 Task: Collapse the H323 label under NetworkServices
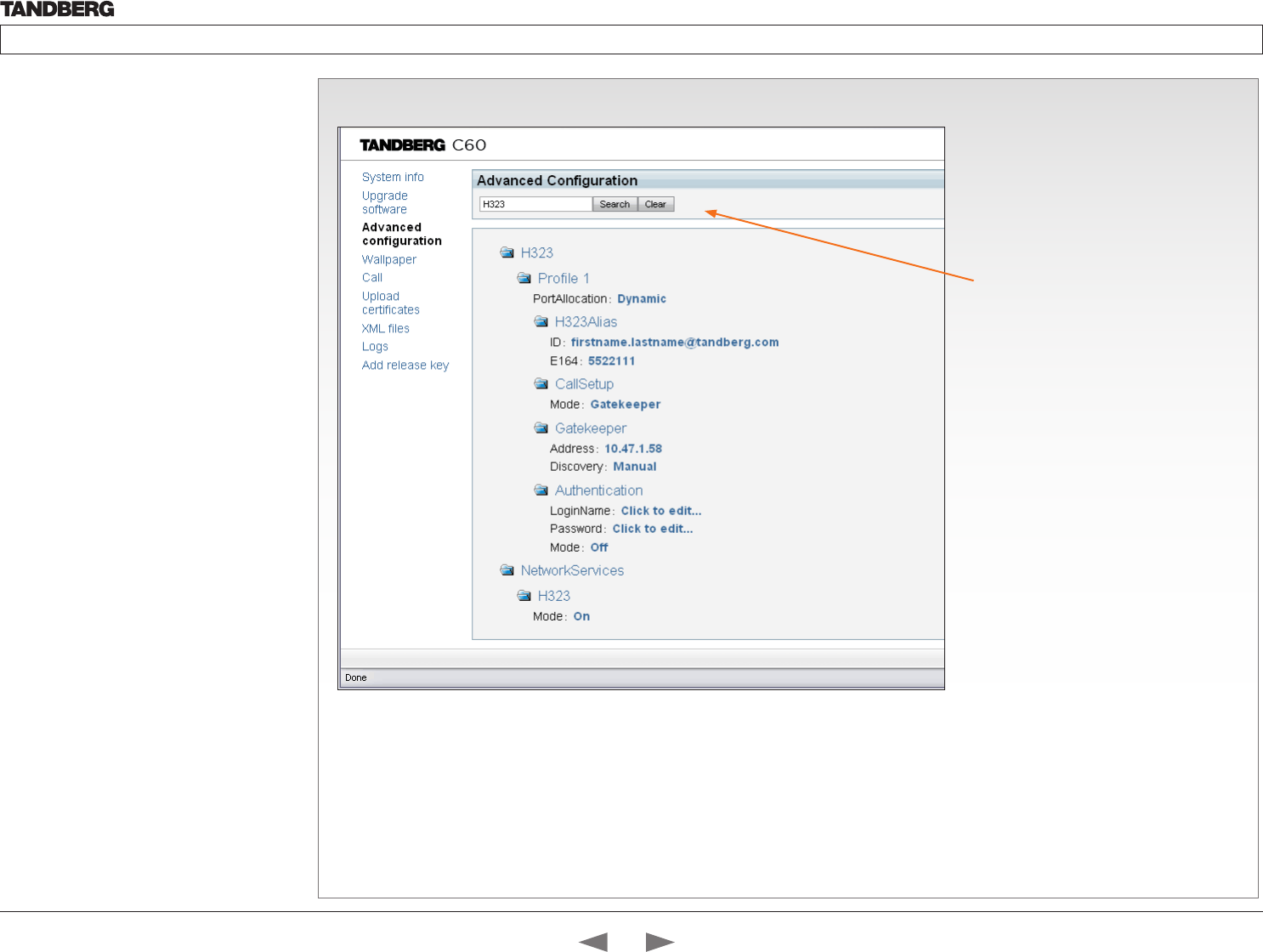tap(554, 596)
